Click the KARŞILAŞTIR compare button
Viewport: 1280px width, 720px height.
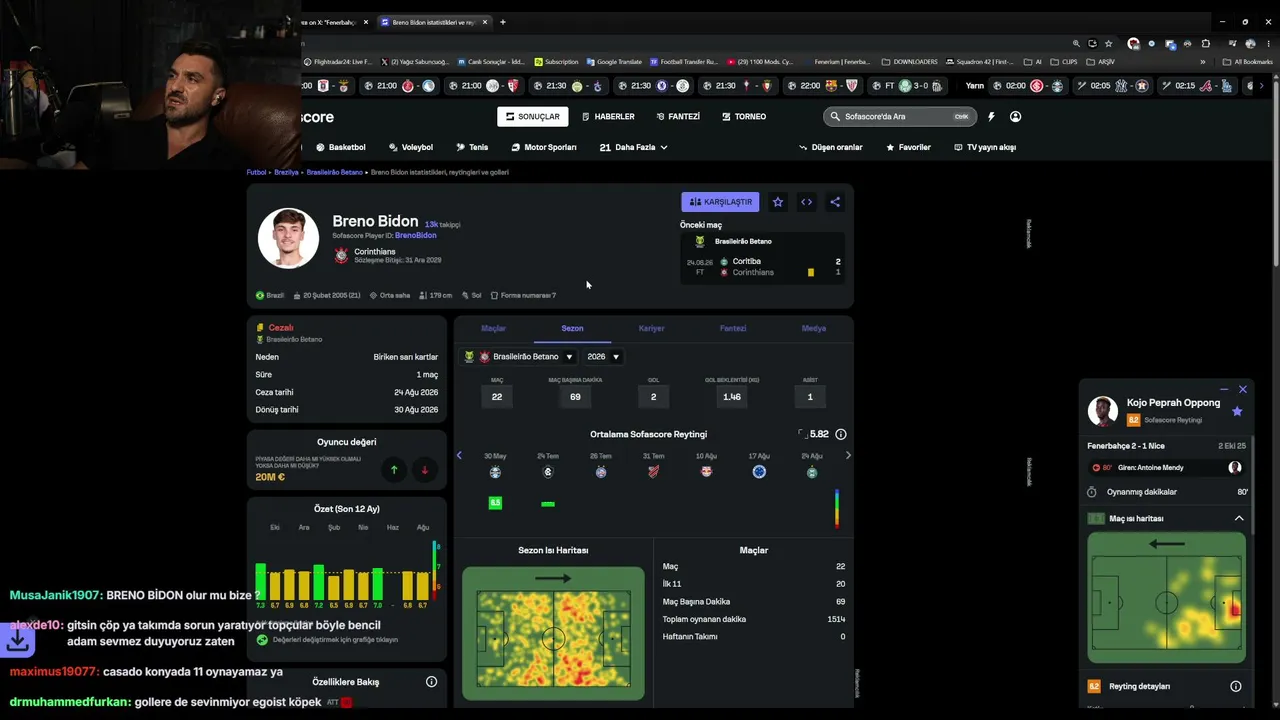[x=720, y=202]
